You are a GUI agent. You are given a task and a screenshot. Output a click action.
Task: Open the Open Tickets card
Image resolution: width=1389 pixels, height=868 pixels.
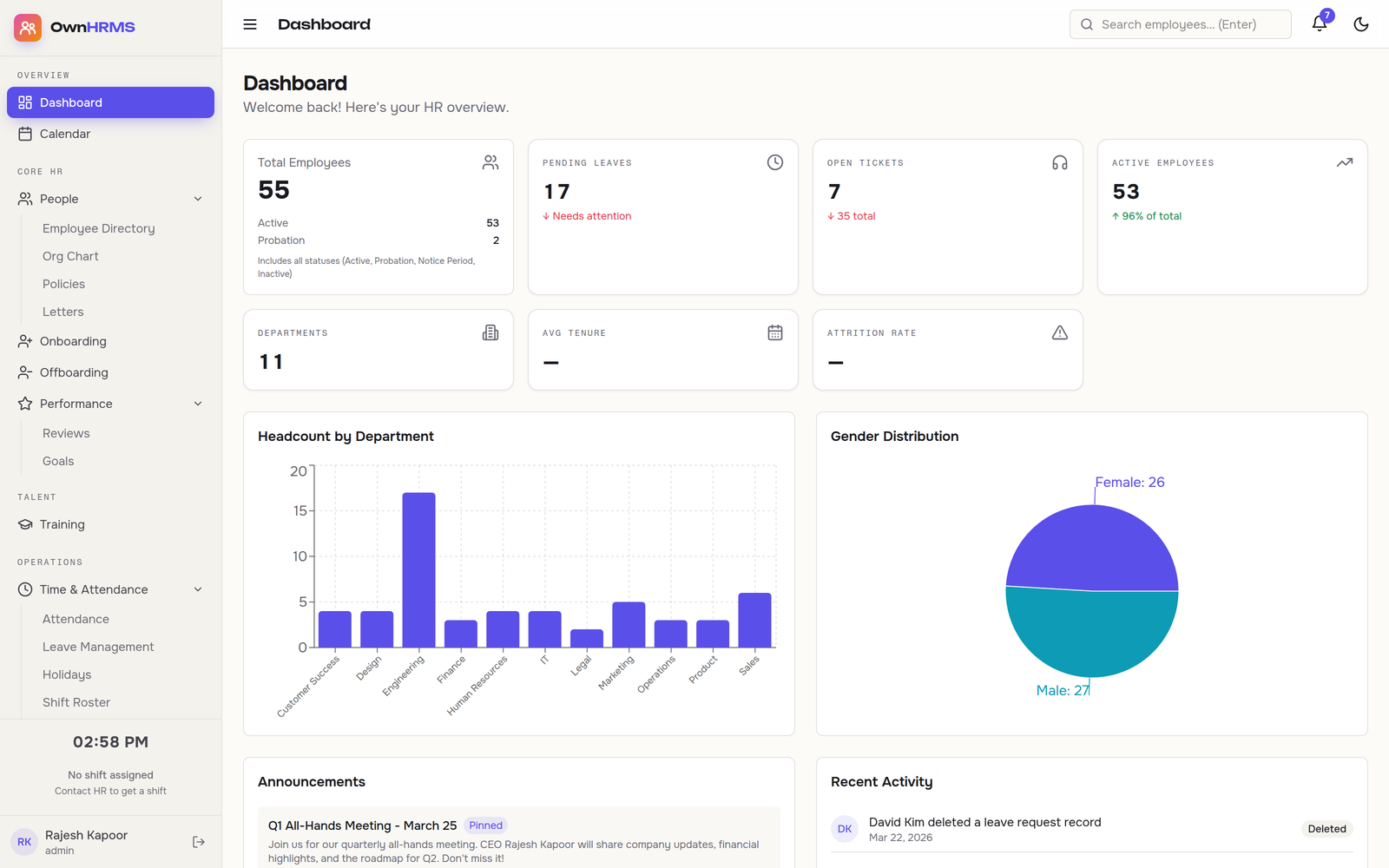(x=948, y=217)
